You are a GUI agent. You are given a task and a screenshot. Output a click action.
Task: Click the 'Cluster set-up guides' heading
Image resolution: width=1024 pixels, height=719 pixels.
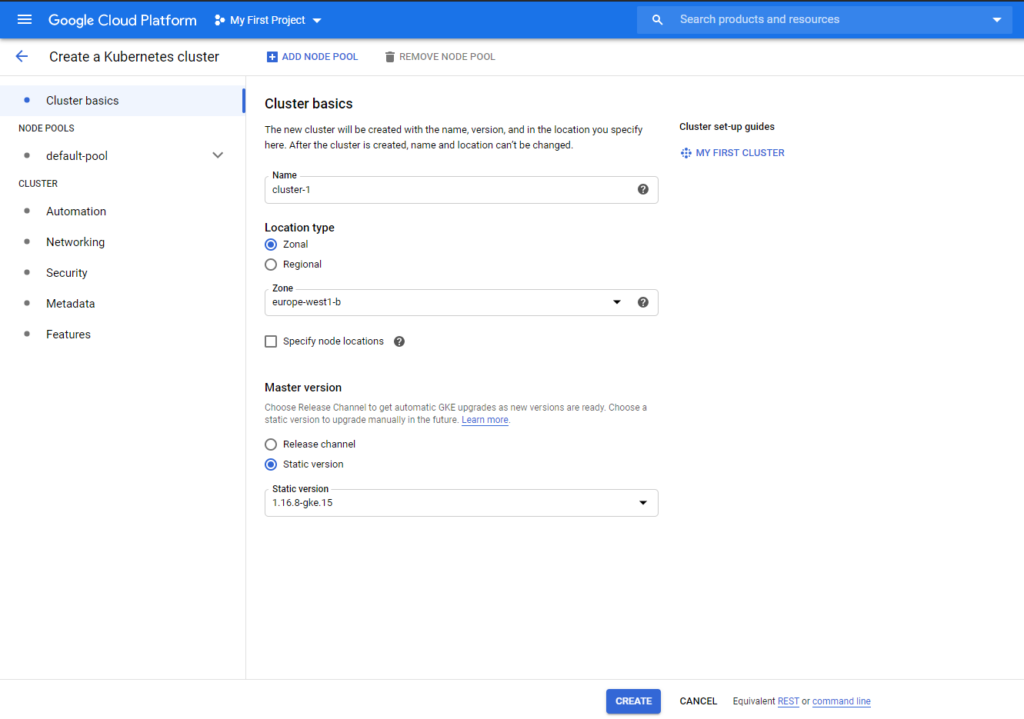pyautogui.click(x=727, y=127)
